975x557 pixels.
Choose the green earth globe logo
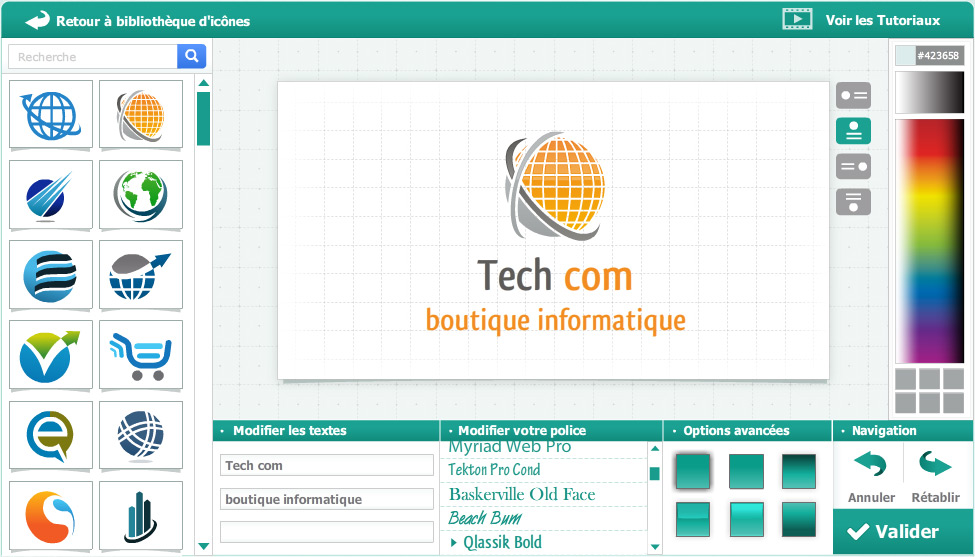pyautogui.click(x=141, y=194)
